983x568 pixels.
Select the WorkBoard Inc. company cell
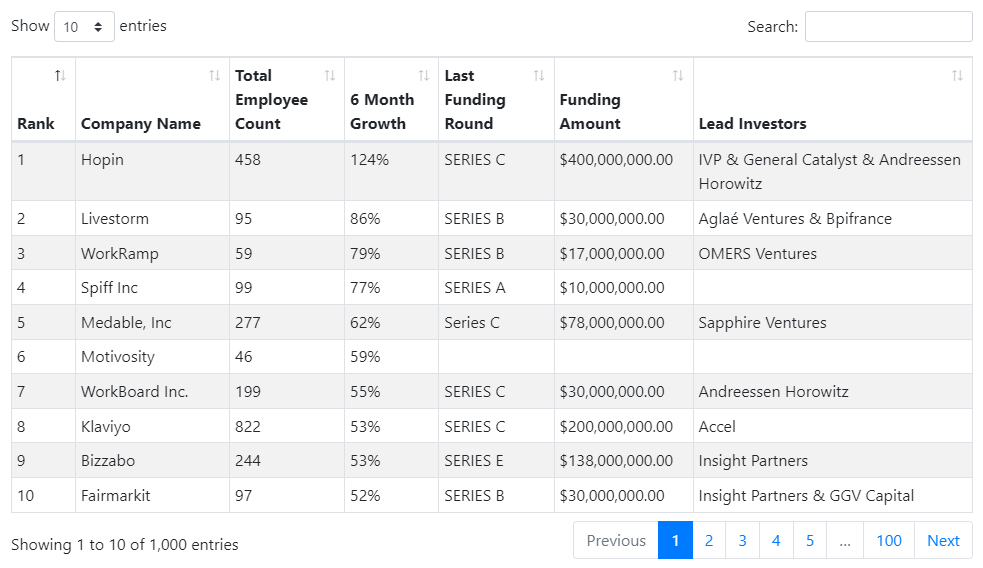coord(152,392)
